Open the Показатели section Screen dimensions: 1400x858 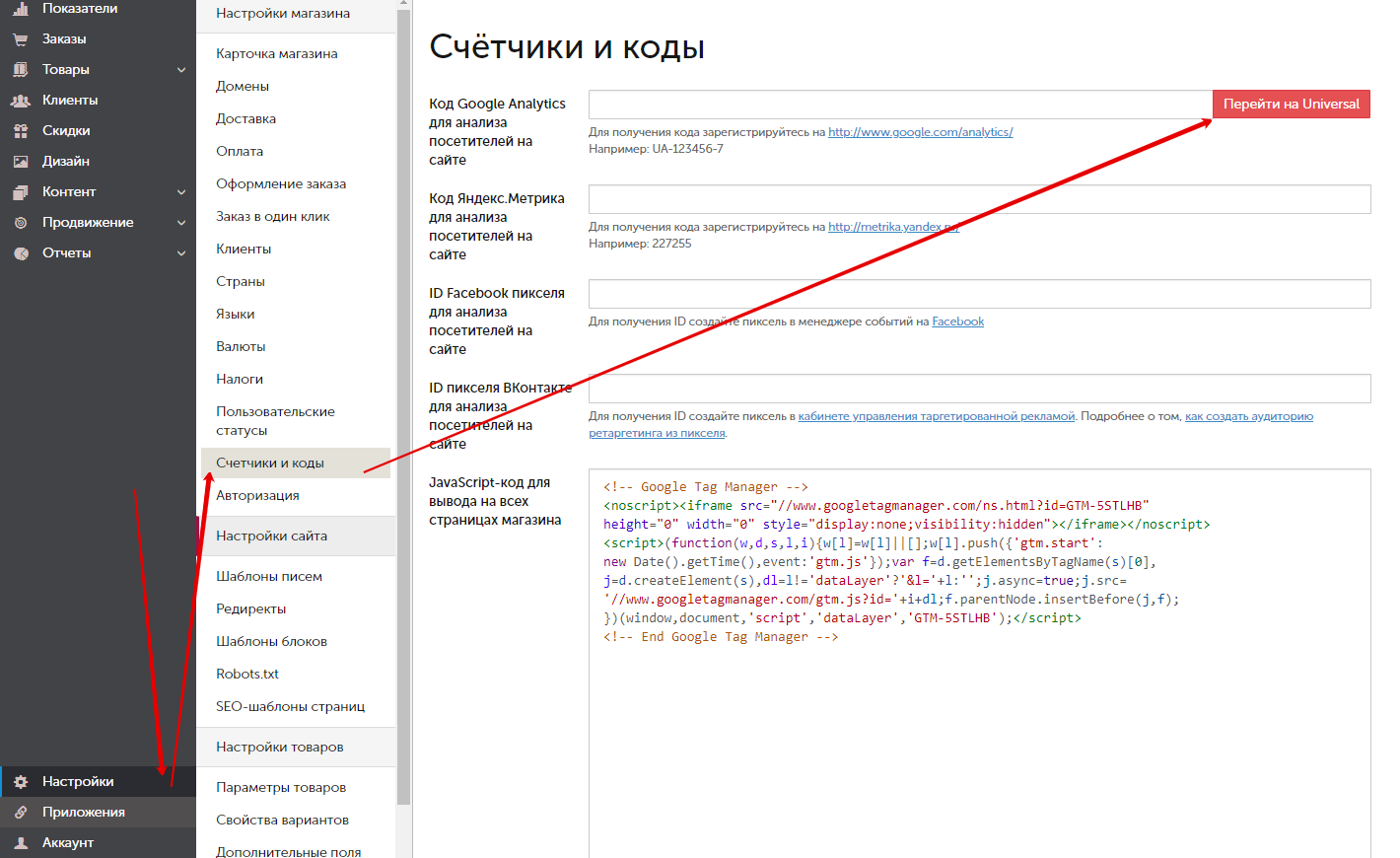point(80,9)
